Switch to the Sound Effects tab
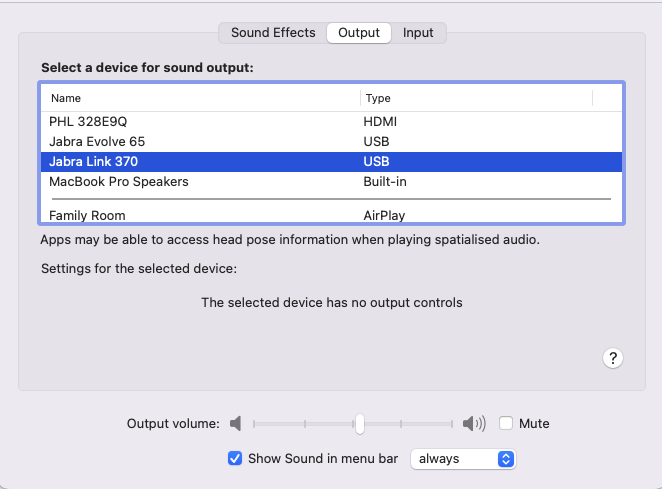662x489 pixels. [x=273, y=33]
